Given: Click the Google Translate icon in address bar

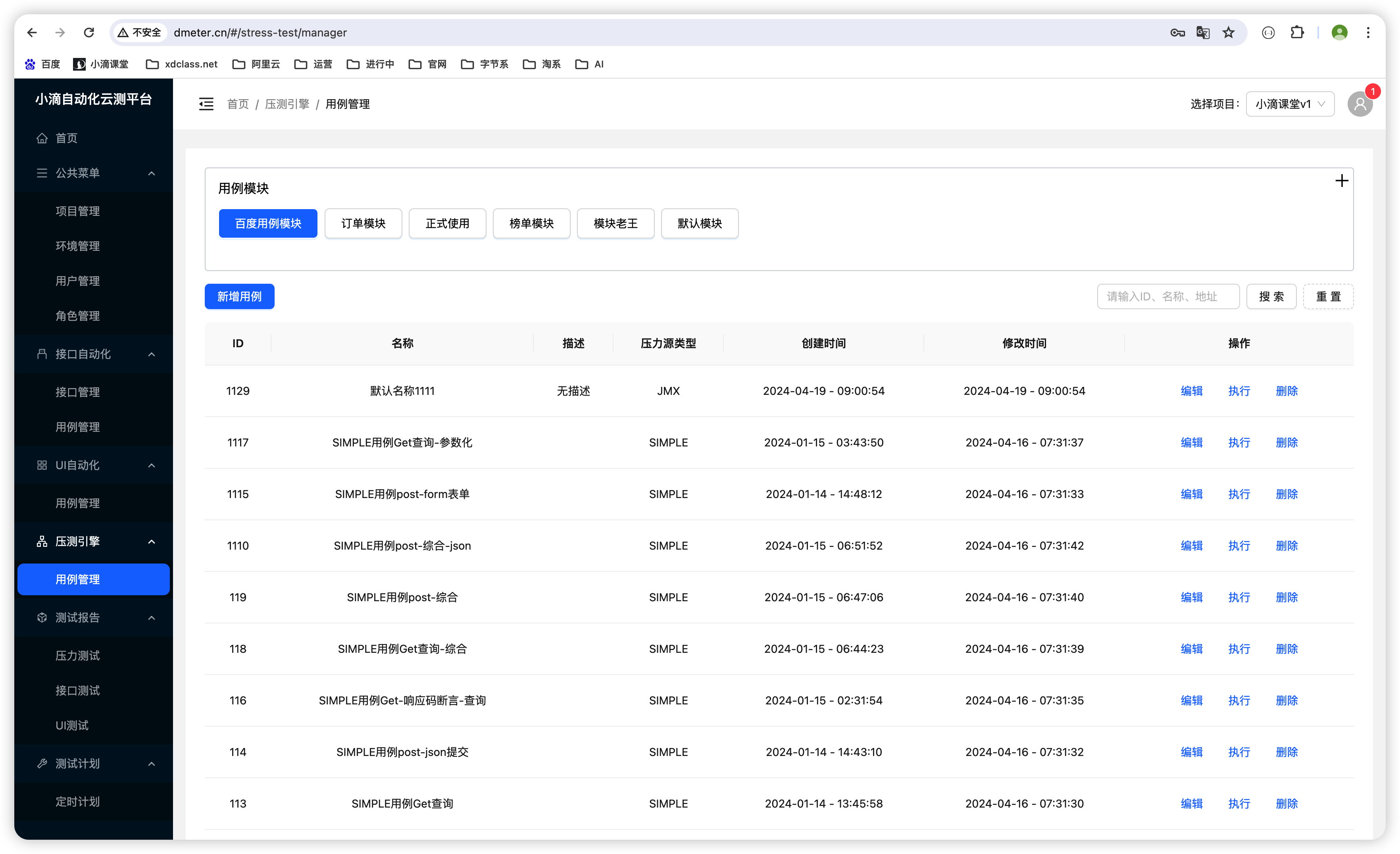Looking at the screenshot, I should point(1203,33).
